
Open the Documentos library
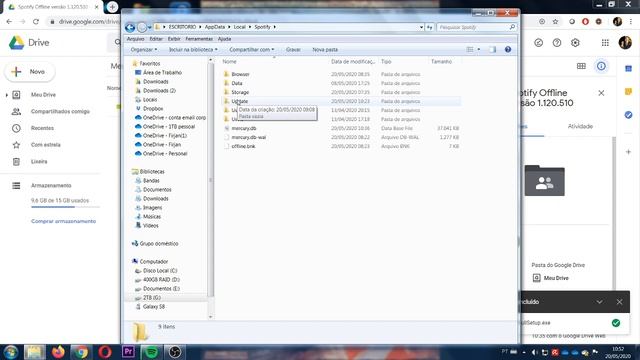tap(157, 190)
